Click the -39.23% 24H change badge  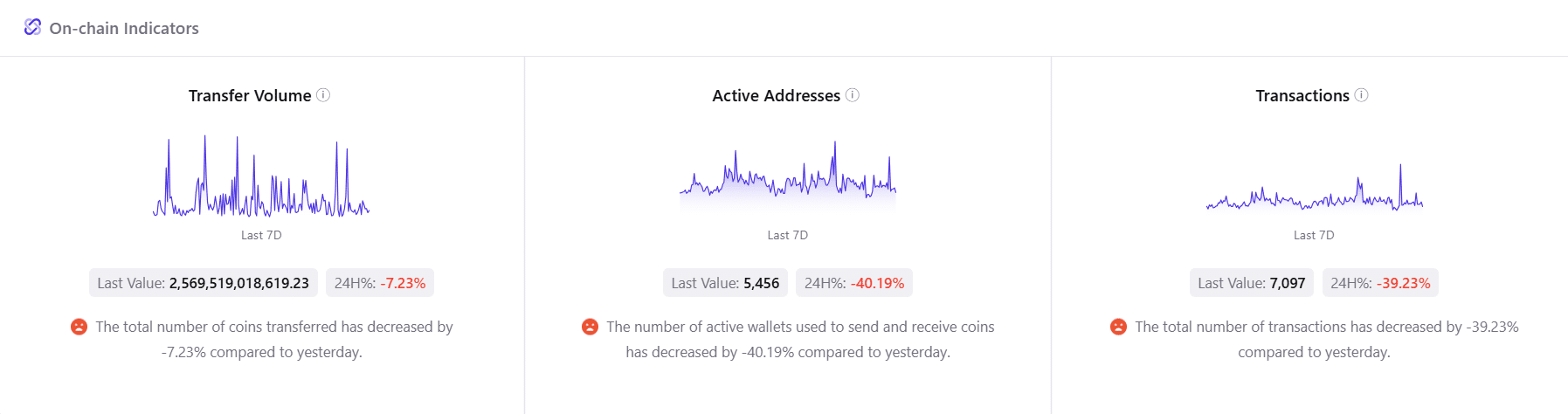pyautogui.click(x=1380, y=283)
